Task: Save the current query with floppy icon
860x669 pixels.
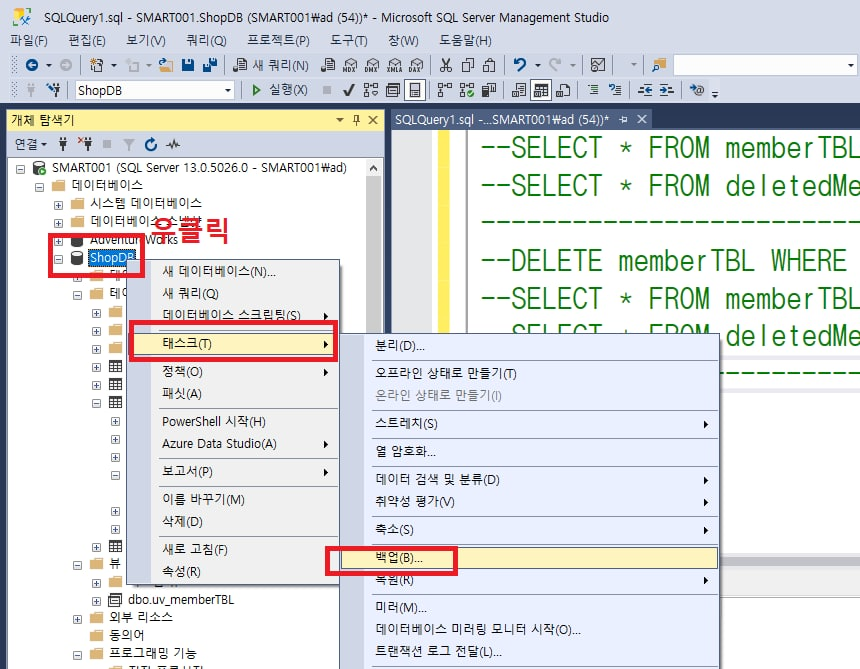Action: (188, 65)
